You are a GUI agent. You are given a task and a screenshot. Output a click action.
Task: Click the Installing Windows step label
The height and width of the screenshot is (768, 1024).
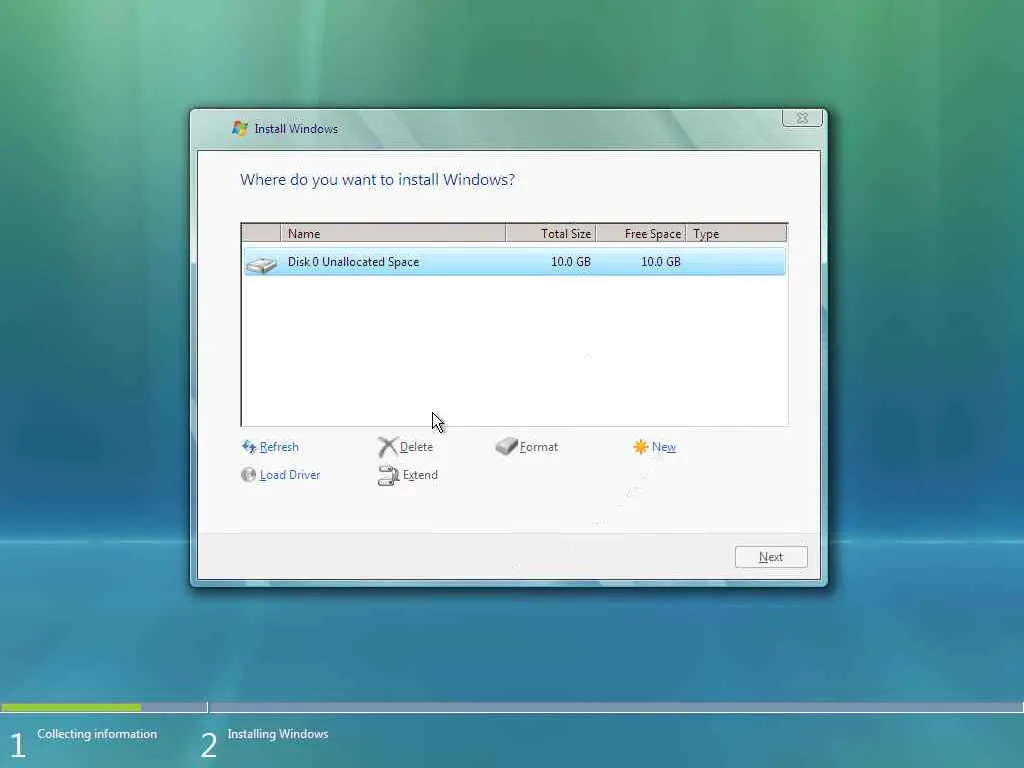coord(278,734)
